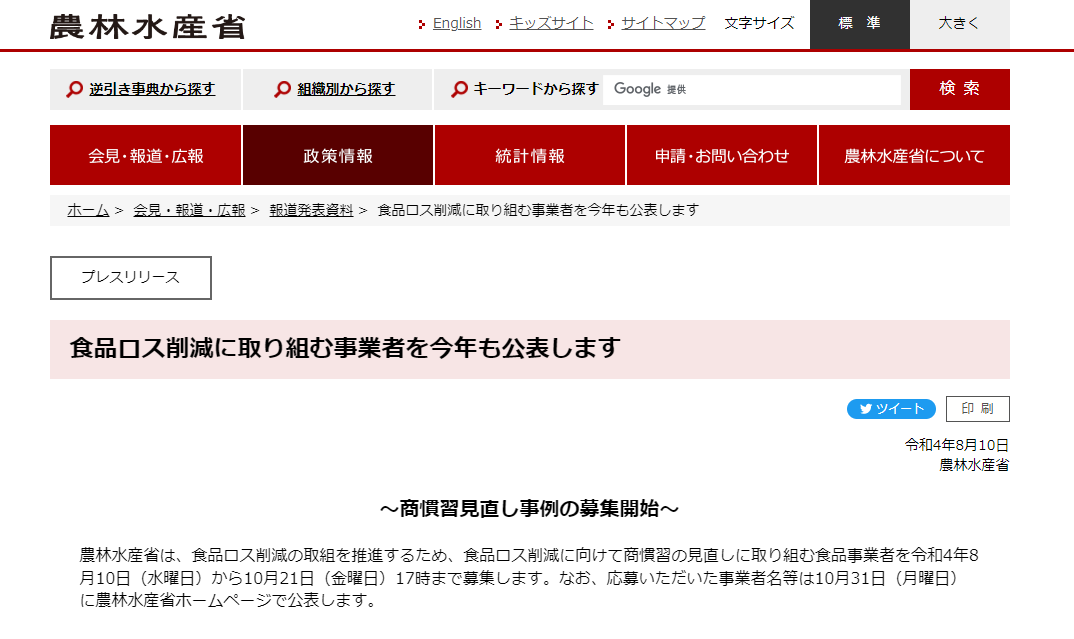The image size is (1074, 639).
Task: Open the 統計情報 navigation tab
Action: (x=530, y=155)
